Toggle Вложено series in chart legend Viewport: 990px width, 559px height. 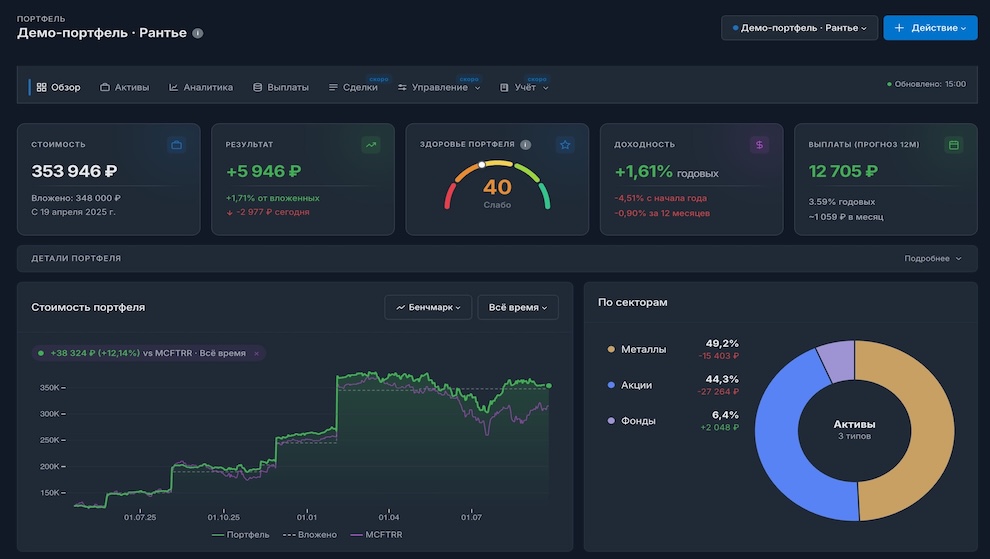tap(309, 535)
